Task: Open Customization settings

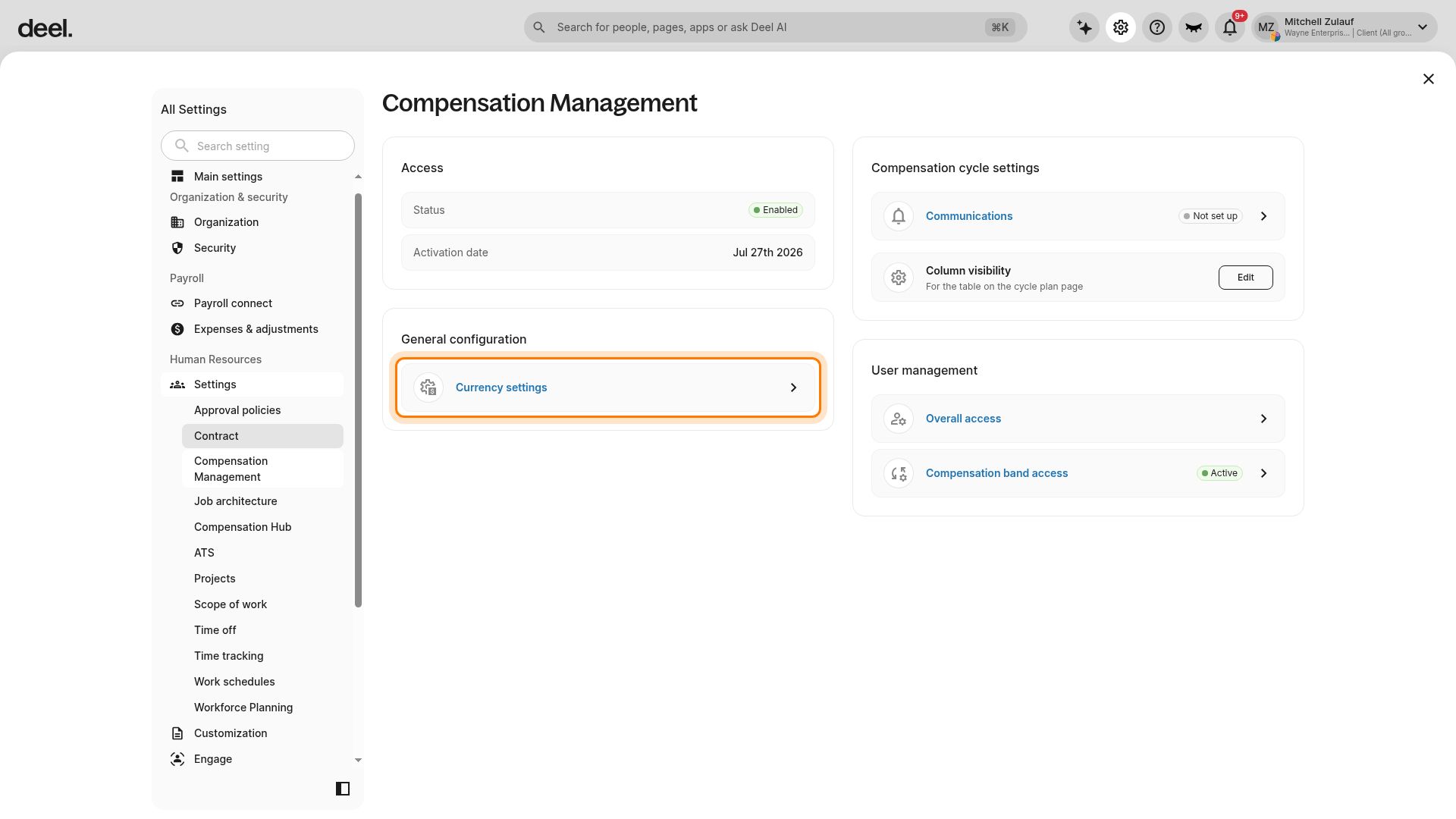Action: pos(253,733)
